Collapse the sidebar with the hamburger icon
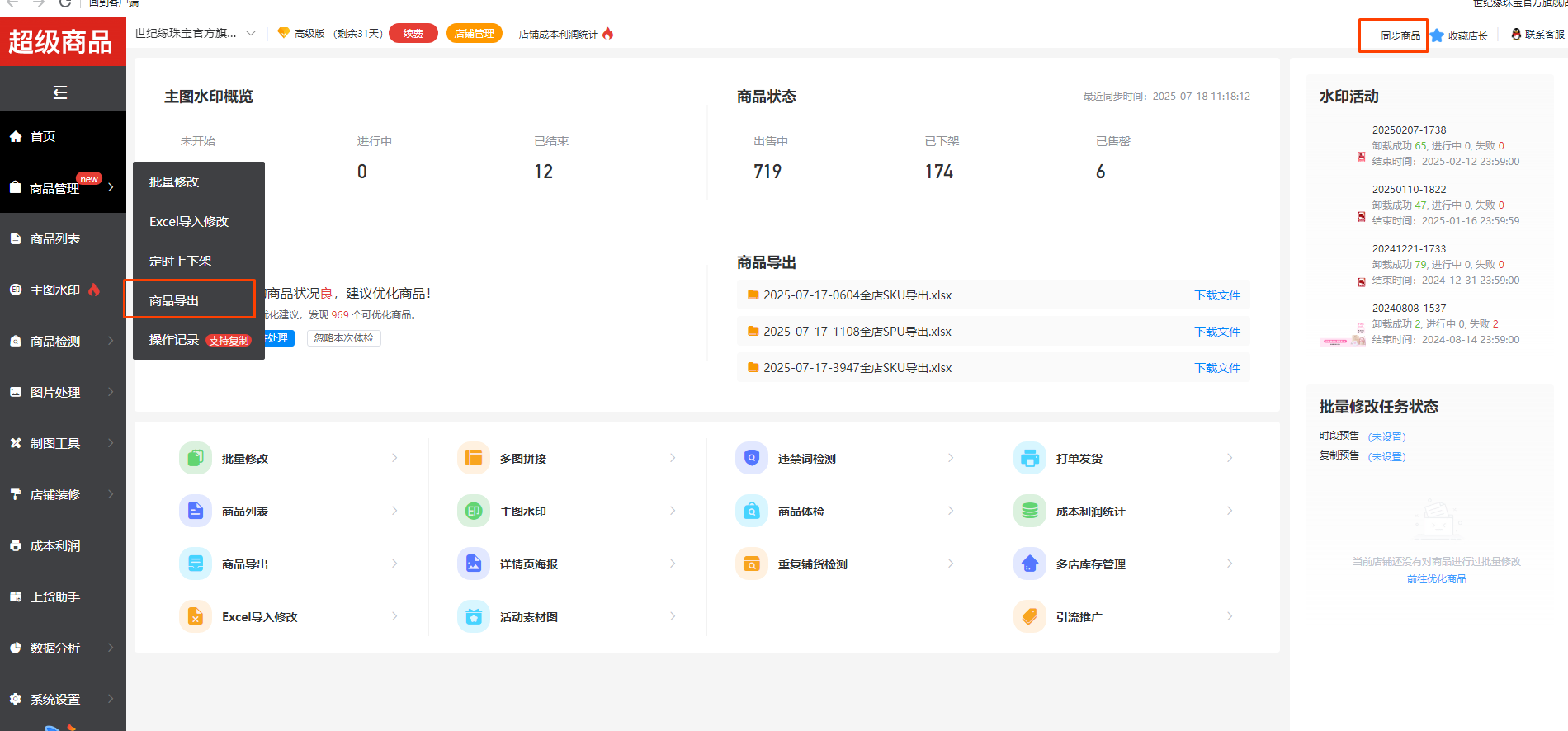 (x=60, y=92)
